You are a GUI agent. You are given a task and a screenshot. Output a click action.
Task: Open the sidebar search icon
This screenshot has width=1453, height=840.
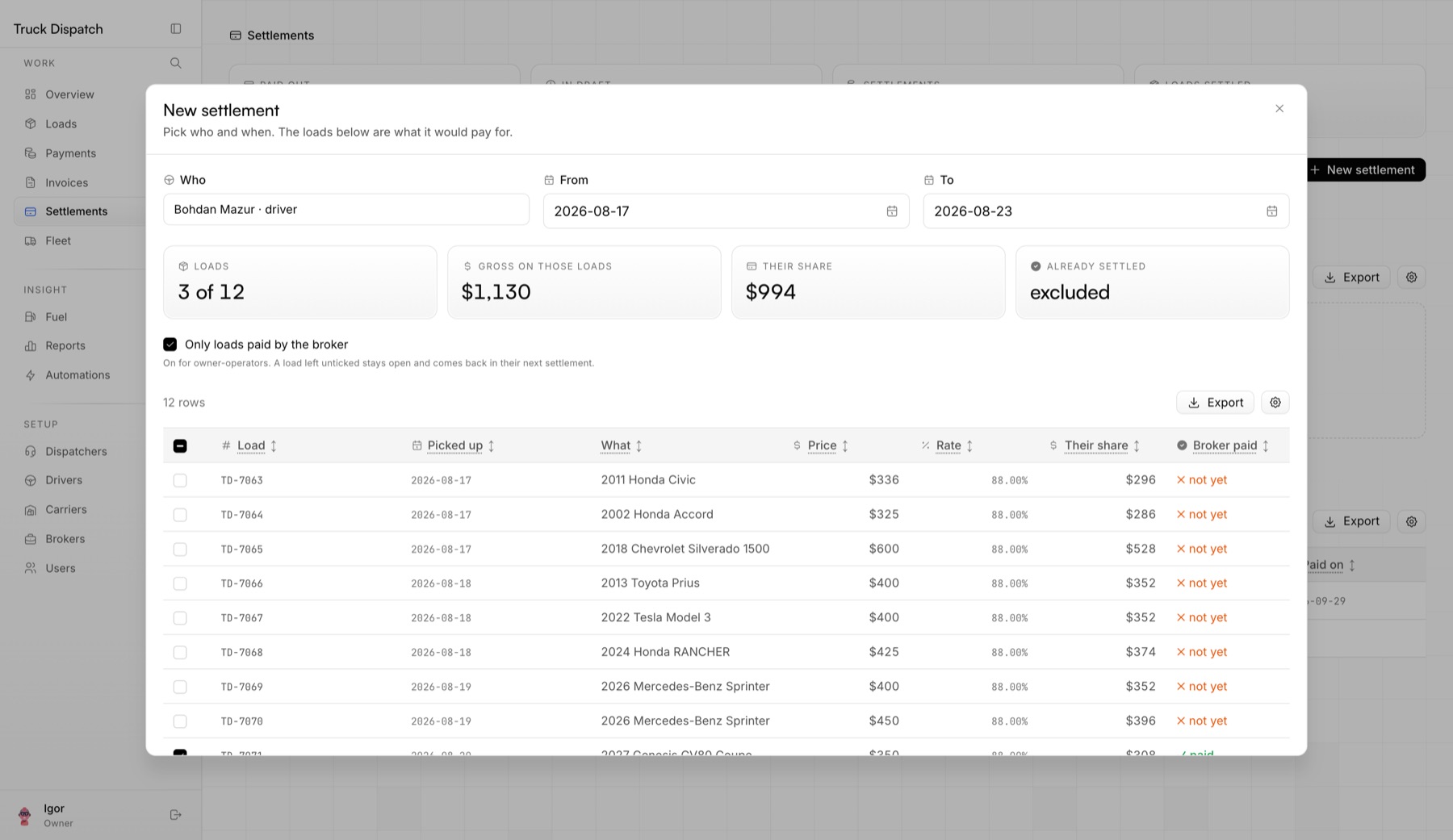tap(176, 63)
